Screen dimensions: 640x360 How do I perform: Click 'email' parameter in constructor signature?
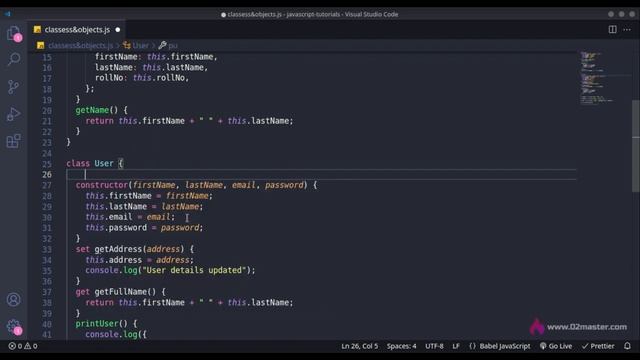(x=244, y=185)
